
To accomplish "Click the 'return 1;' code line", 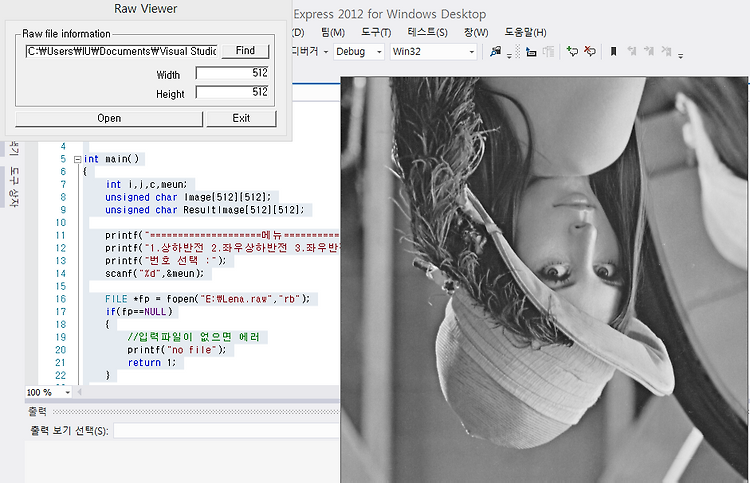I will click(152, 362).
